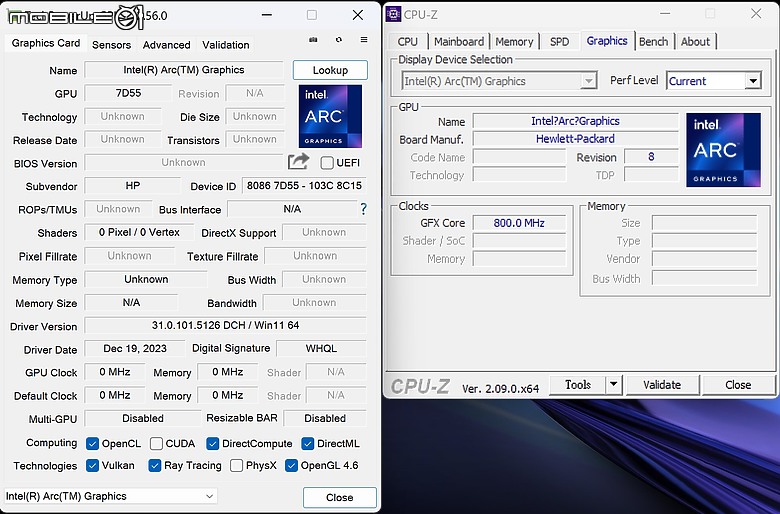The image size is (780, 514).
Task: Click the Driver Version field 31.0.101.5126 DCH
Action: point(225,325)
